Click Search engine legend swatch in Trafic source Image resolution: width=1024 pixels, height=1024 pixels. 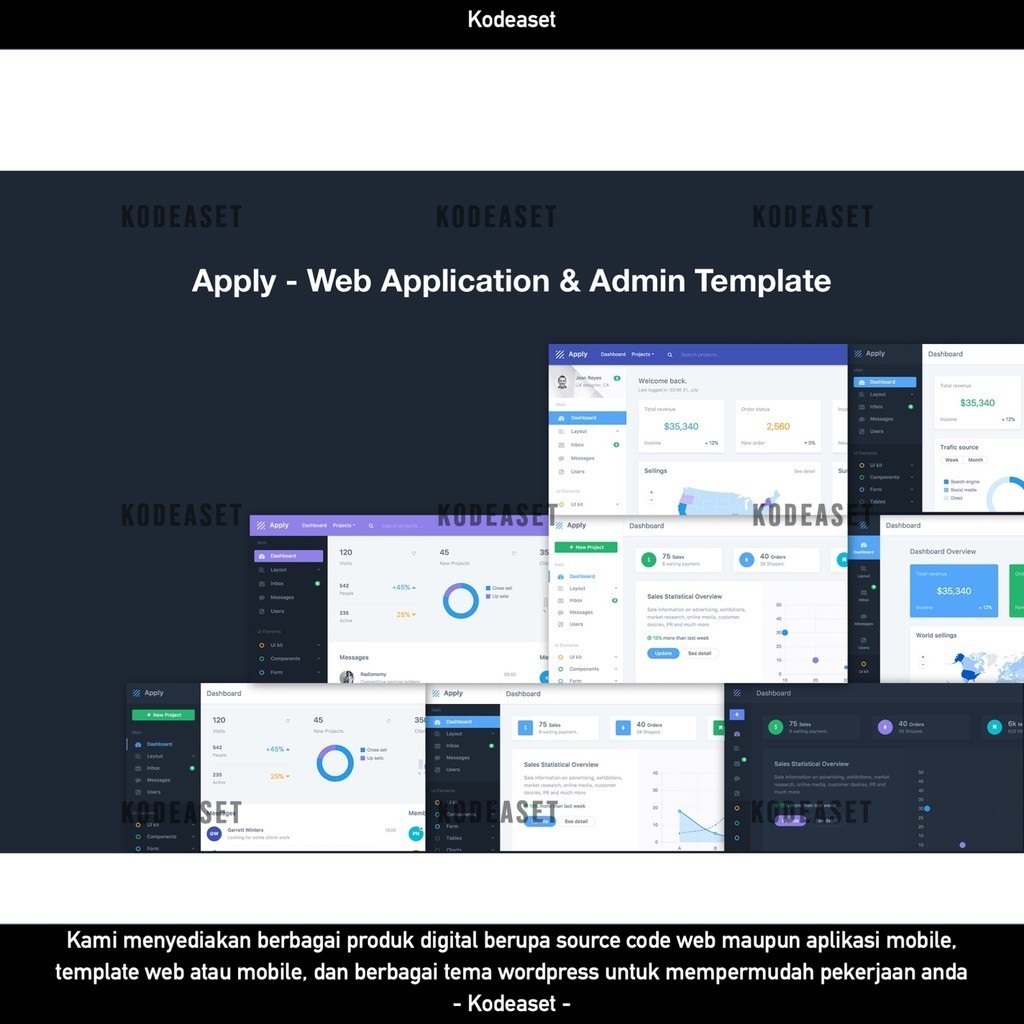point(946,482)
